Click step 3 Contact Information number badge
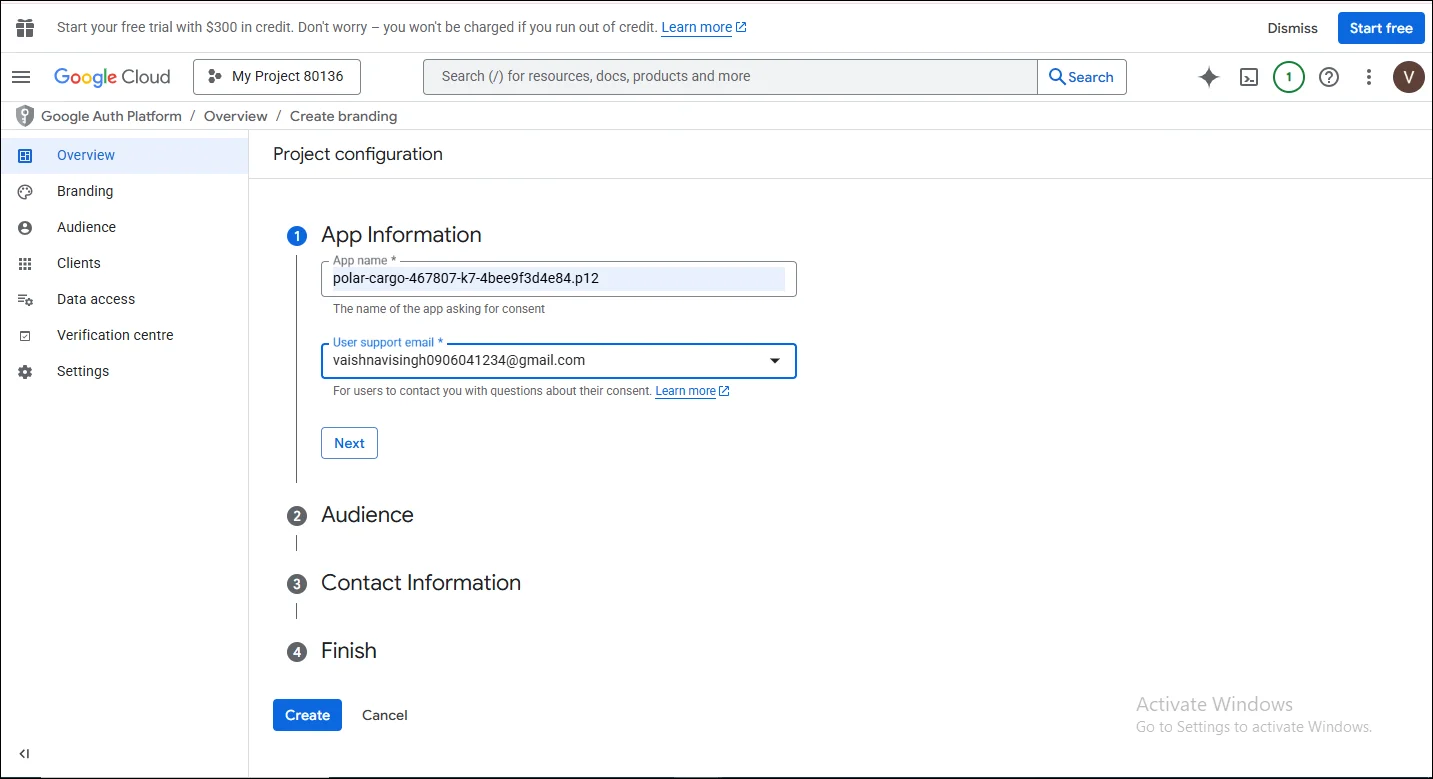This screenshot has width=1433, height=779. click(297, 584)
